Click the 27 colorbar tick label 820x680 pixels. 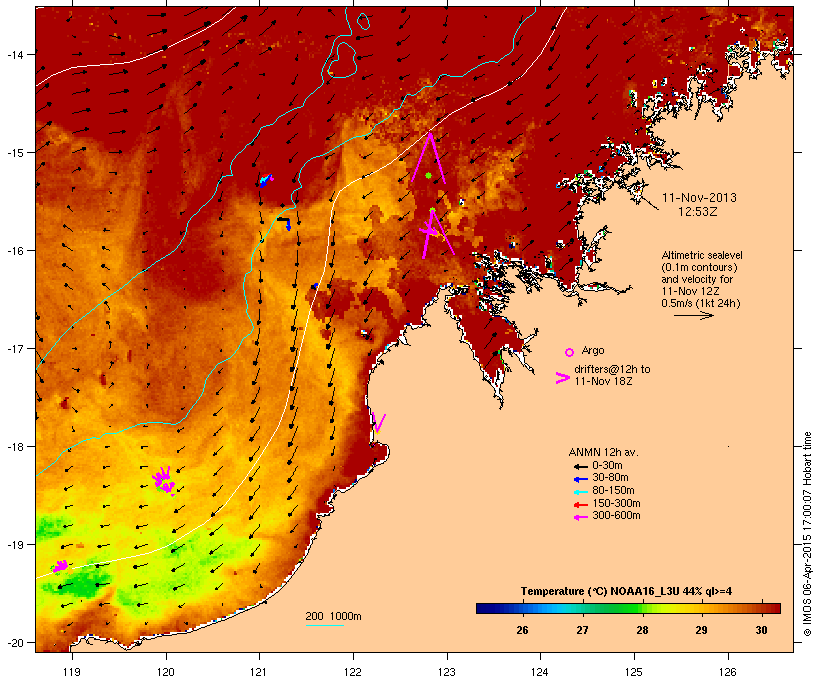coord(582,630)
